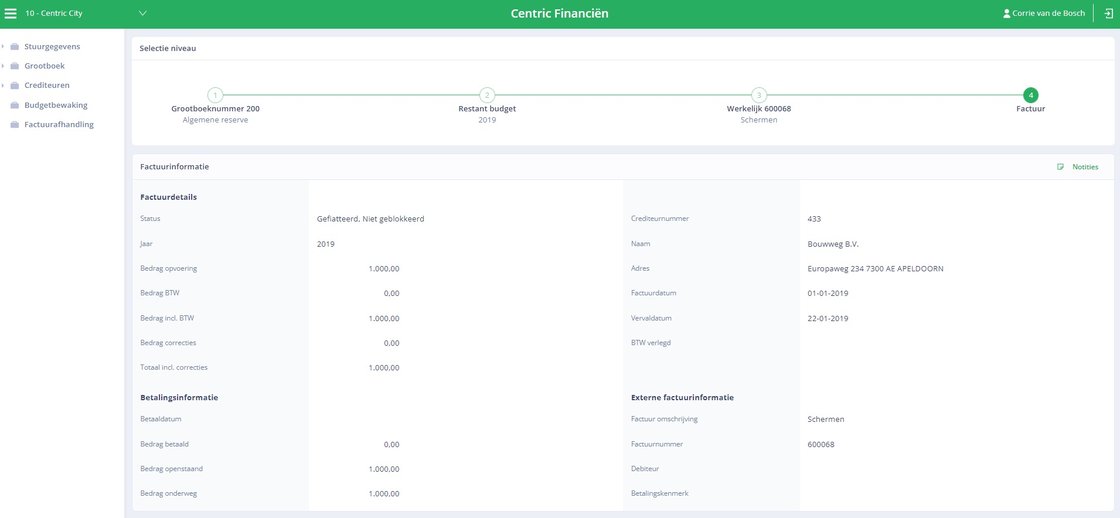Click the Crediteuren briefcase icon
This screenshot has width=1120, height=518.
(14, 85)
